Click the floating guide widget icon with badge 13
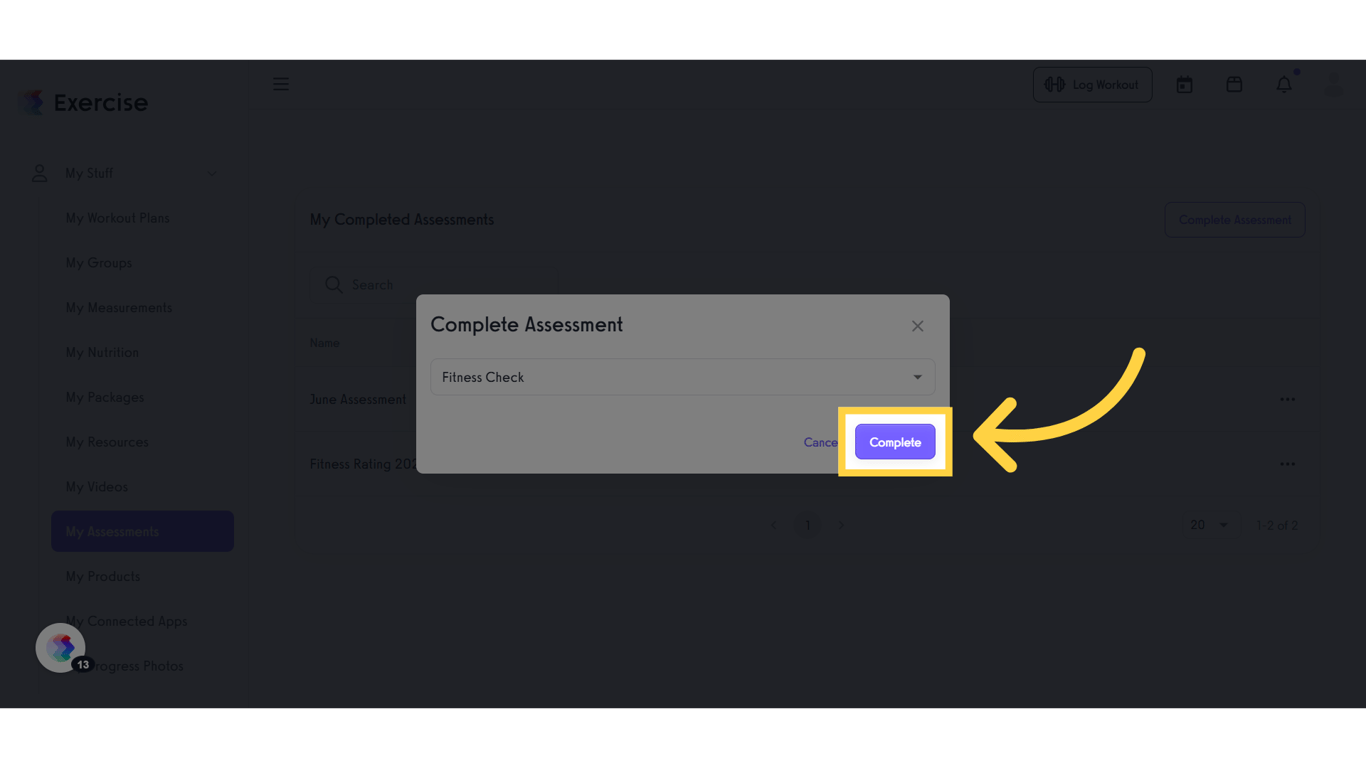The width and height of the screenshot is (1366, 768). click(x=61, y=648)
